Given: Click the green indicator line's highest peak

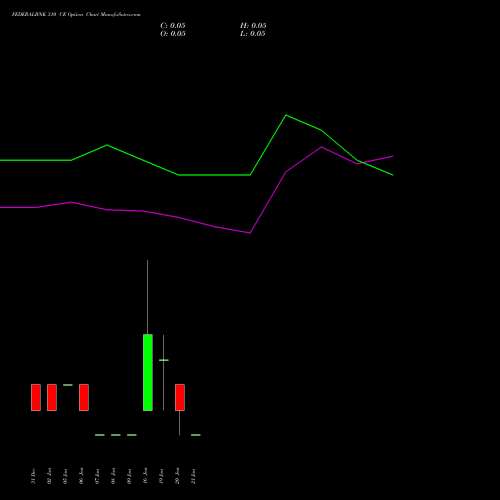Looking at the screenshot, I should pyautogui.click(x=286, y=115).
